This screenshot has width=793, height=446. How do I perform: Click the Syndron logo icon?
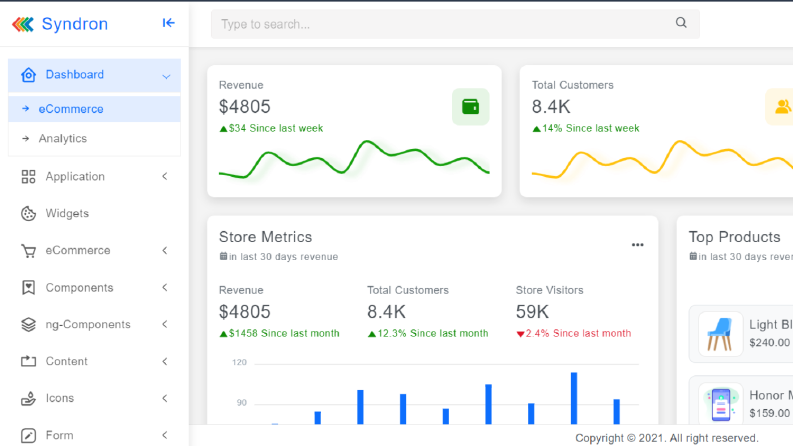coord(23,24)
